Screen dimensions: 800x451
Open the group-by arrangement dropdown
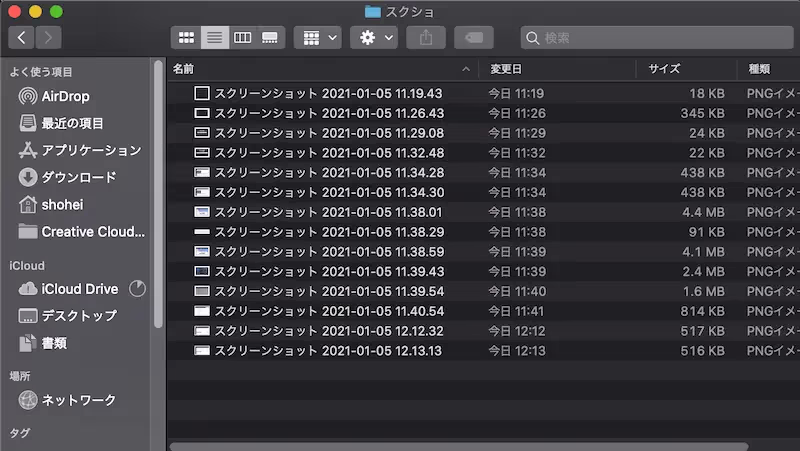pos(318,38)
